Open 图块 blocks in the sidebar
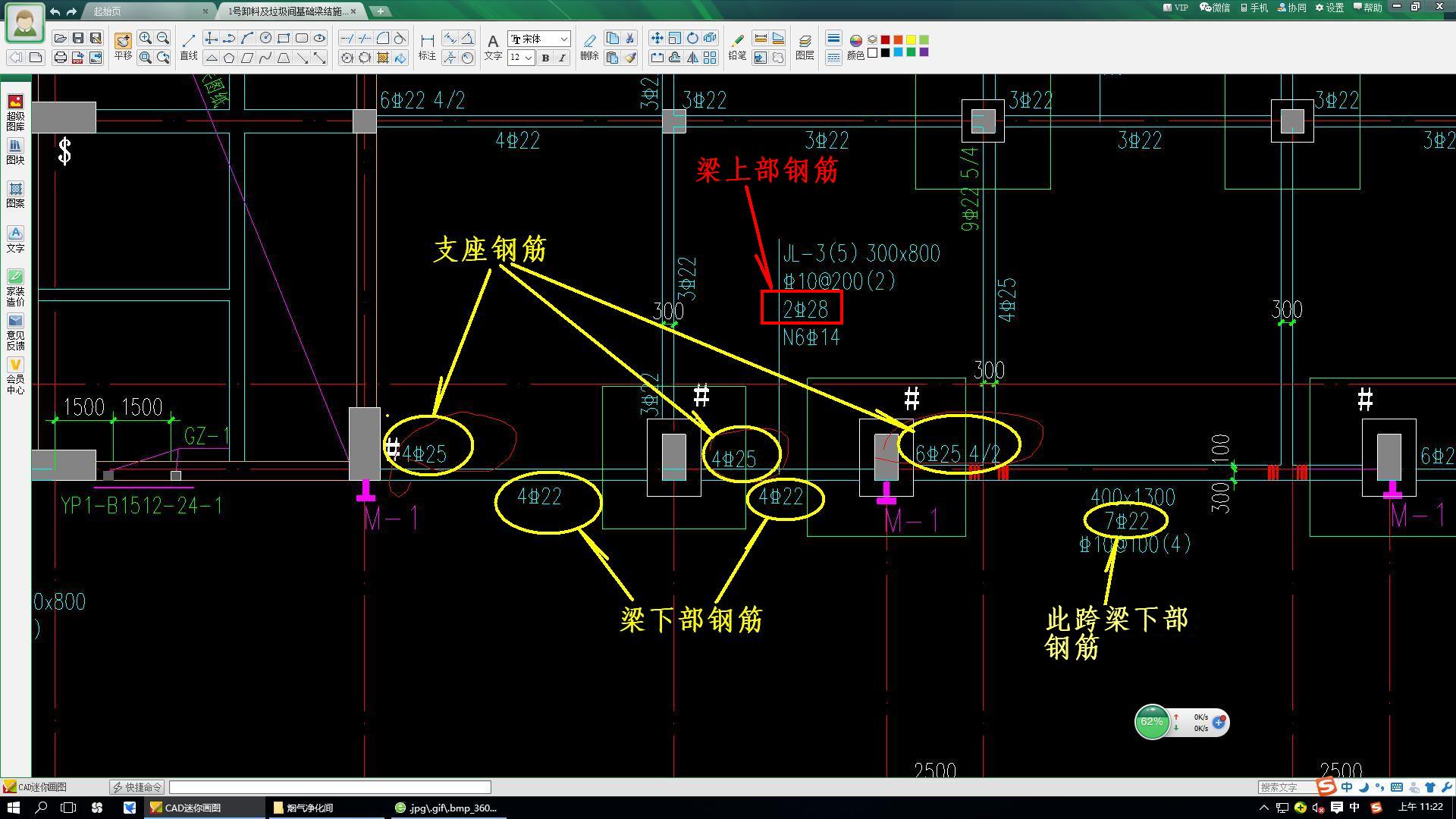1456x819 pixels. (15, 151)
